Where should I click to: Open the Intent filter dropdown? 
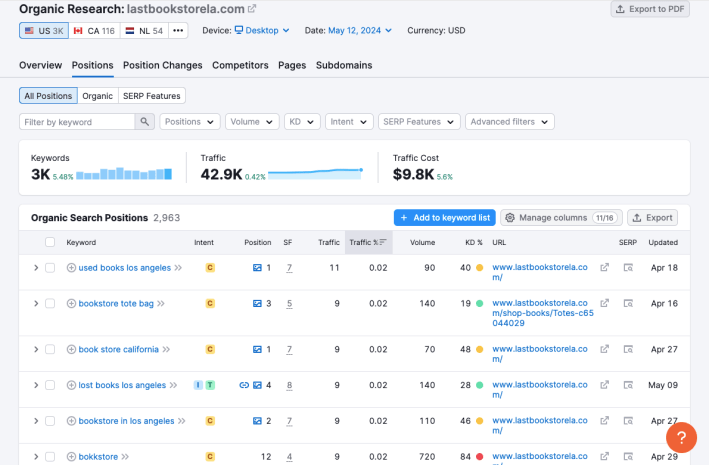pos(349,122)
